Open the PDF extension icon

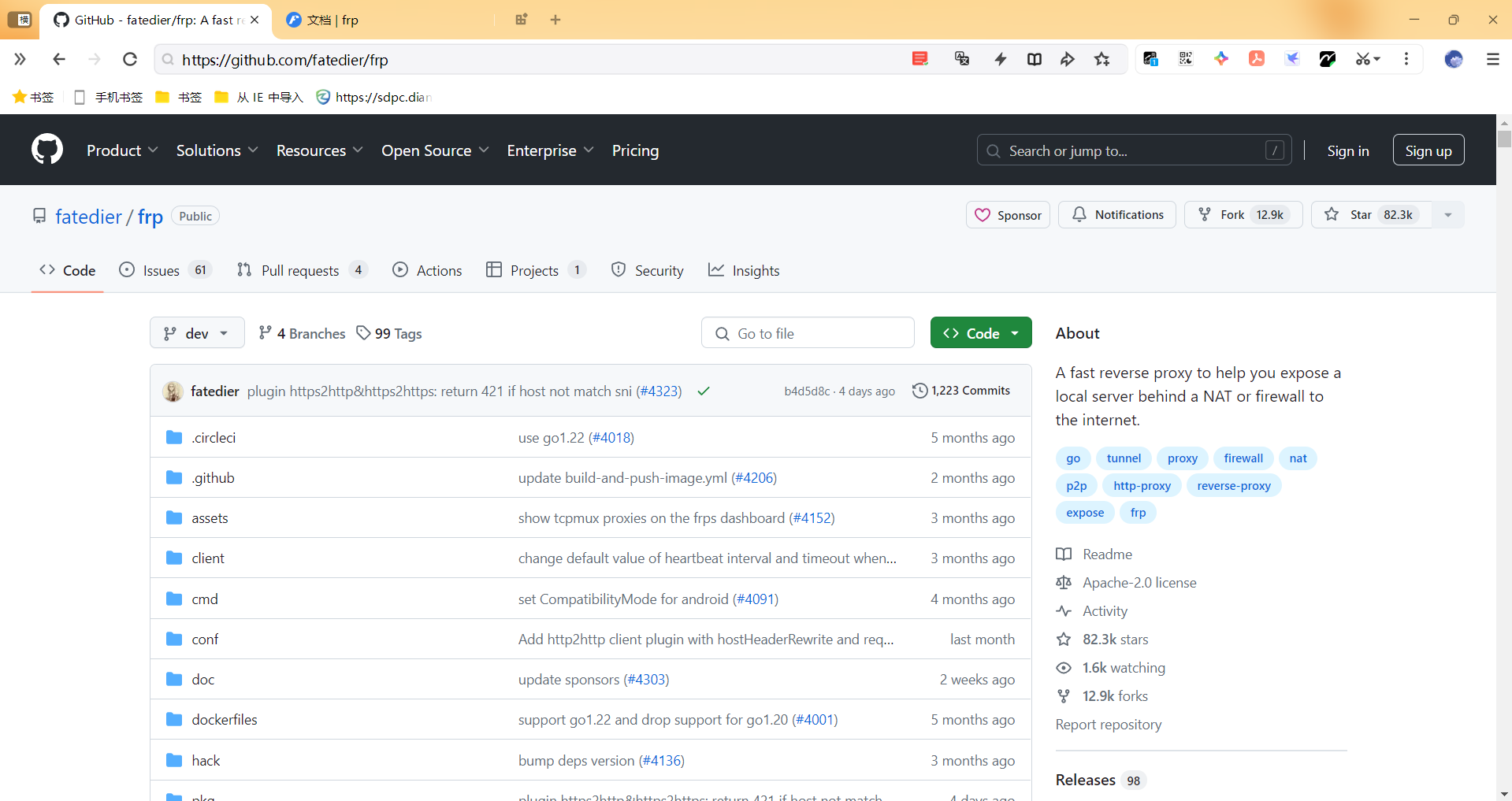1257,59
